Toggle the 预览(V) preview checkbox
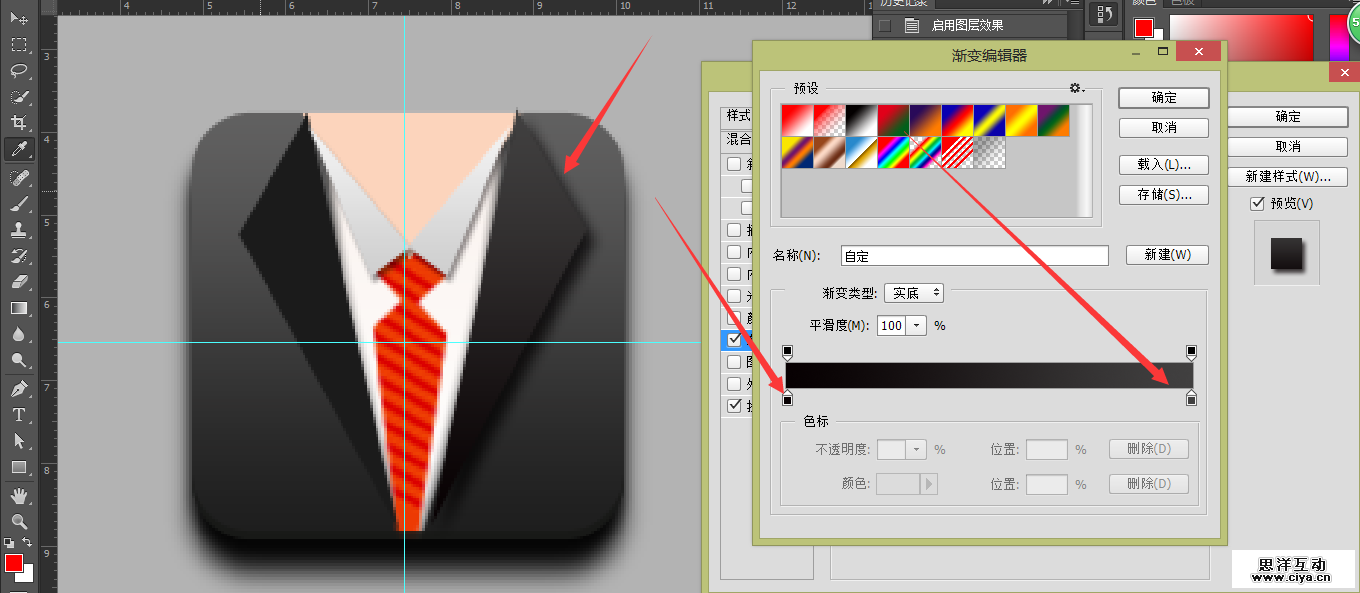The image size is (1360, 593). pos(1258,203)
